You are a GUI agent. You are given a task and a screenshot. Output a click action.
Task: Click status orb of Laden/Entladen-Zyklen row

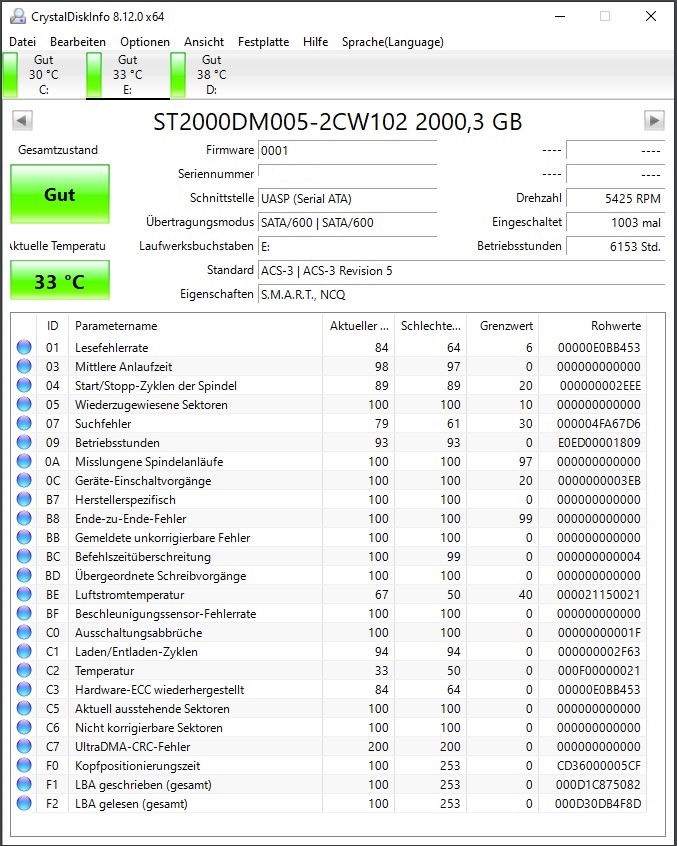coord(24,651)
